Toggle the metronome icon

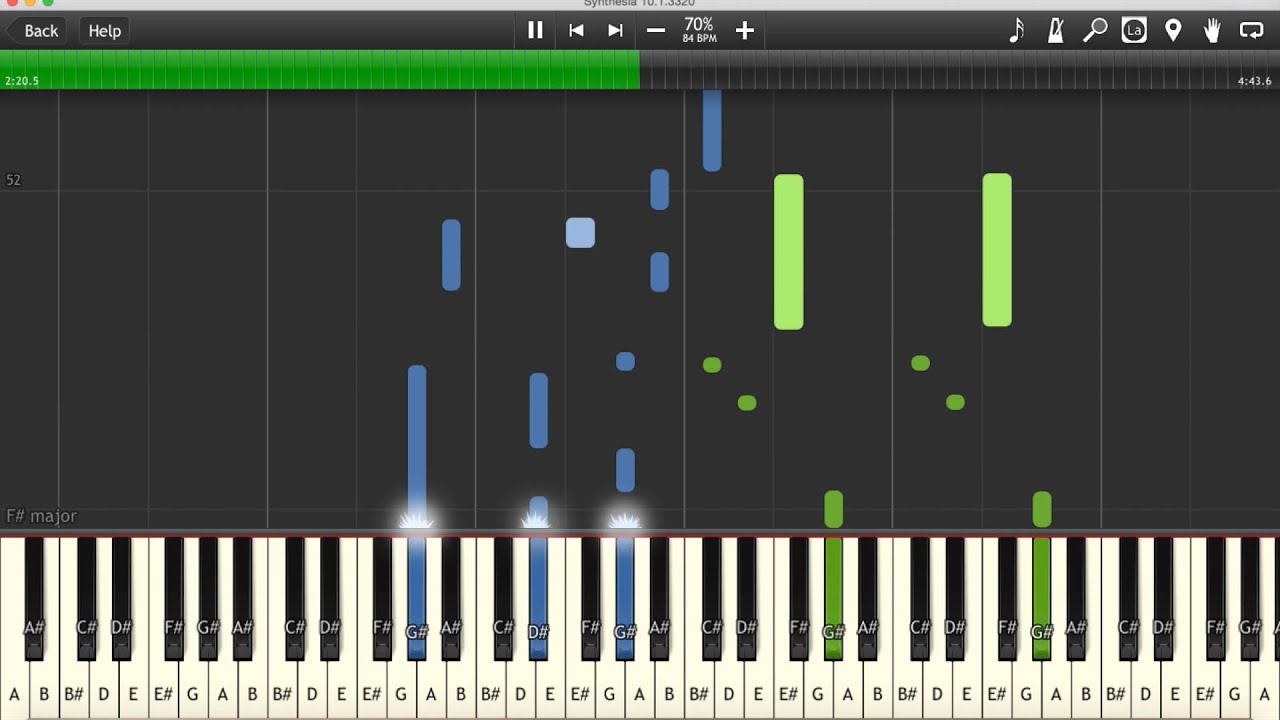(1056, 31)
